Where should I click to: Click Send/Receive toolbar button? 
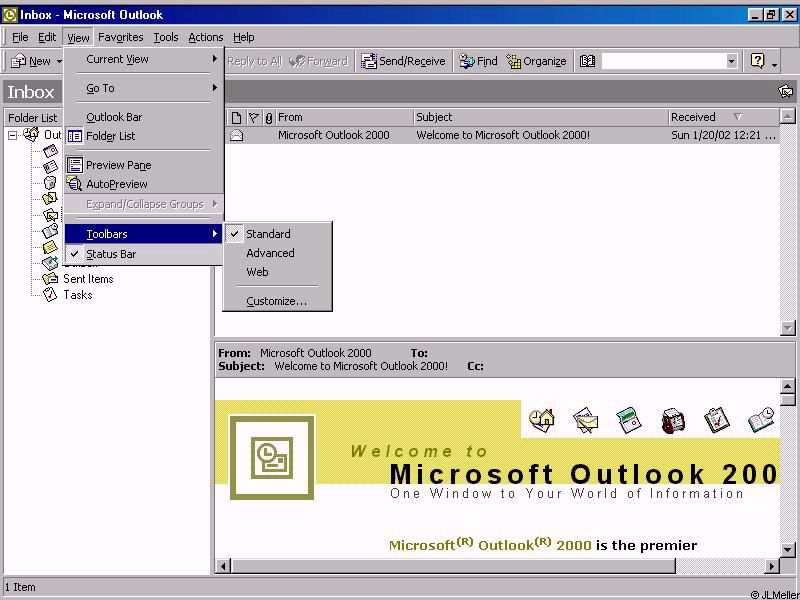click(403, 61)
